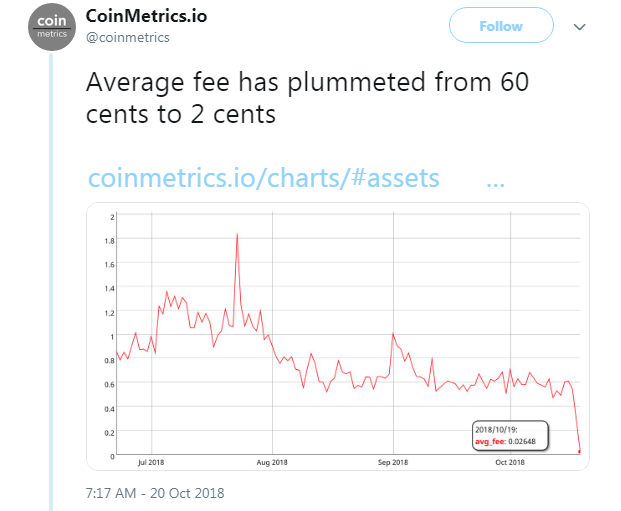
Task: Click the Oct 2018 axis label
Action: (x=510, y=462)
